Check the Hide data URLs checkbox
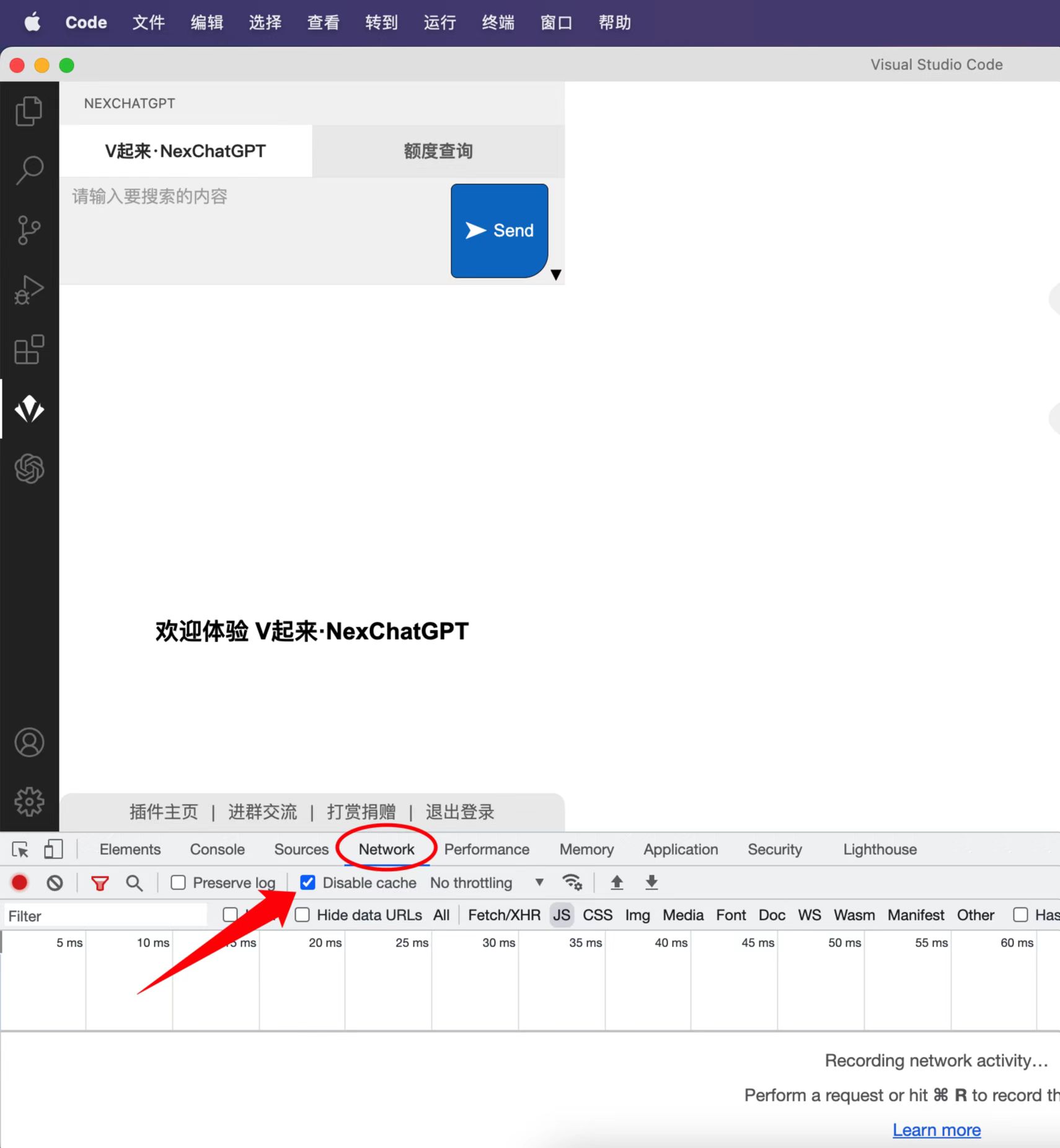This screenshot has height=1148, width=1060. point(303,915)
